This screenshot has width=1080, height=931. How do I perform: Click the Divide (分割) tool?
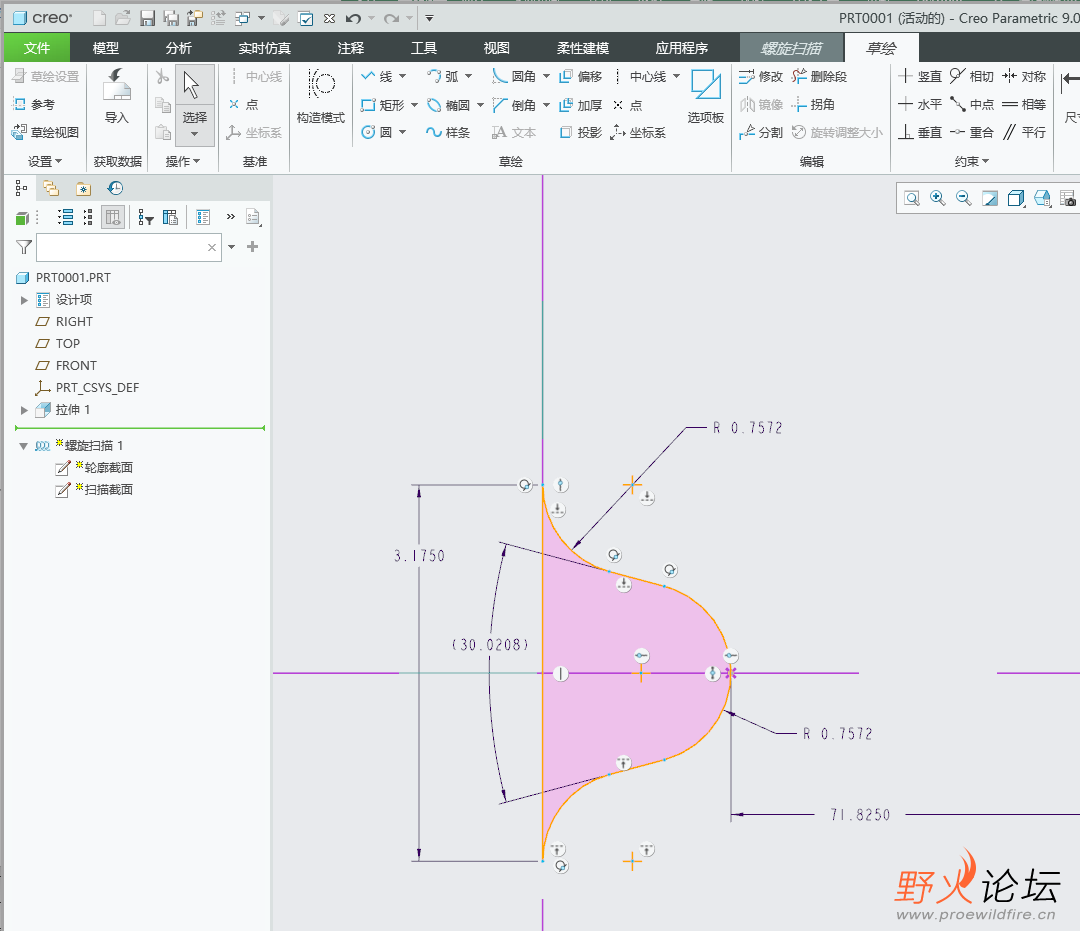(x=761, y=132)
